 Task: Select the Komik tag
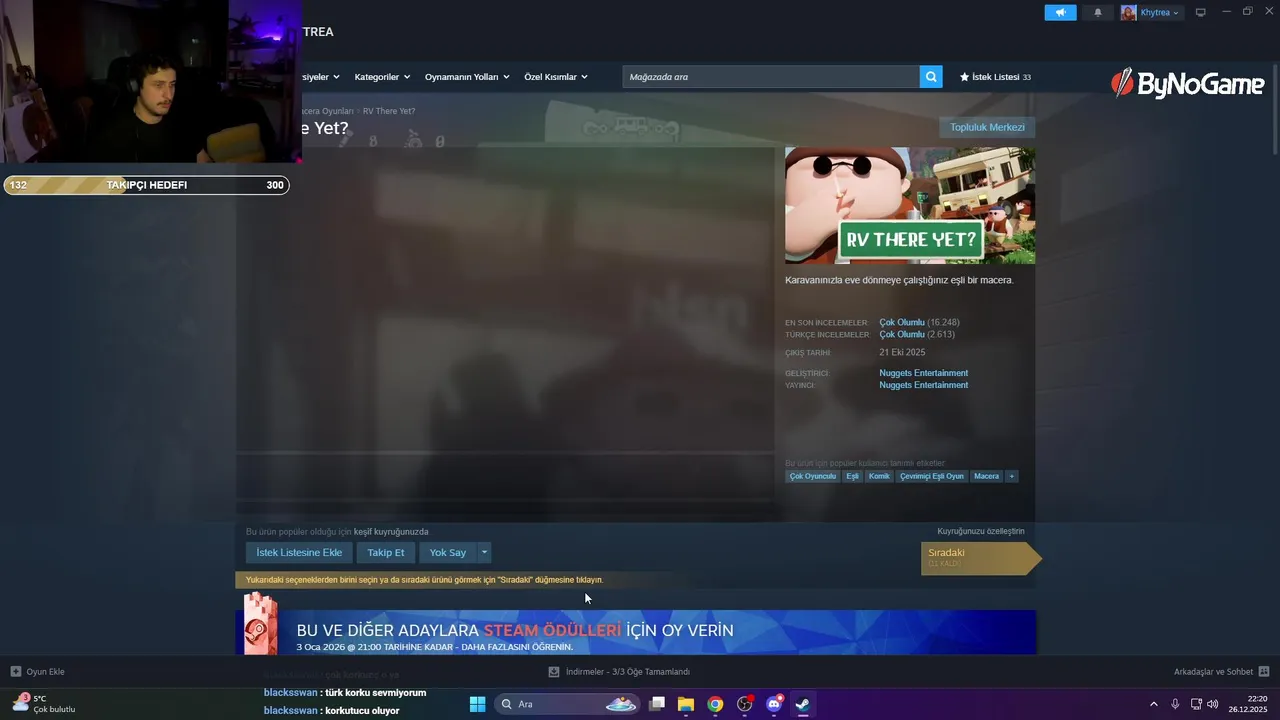(879, 476)
